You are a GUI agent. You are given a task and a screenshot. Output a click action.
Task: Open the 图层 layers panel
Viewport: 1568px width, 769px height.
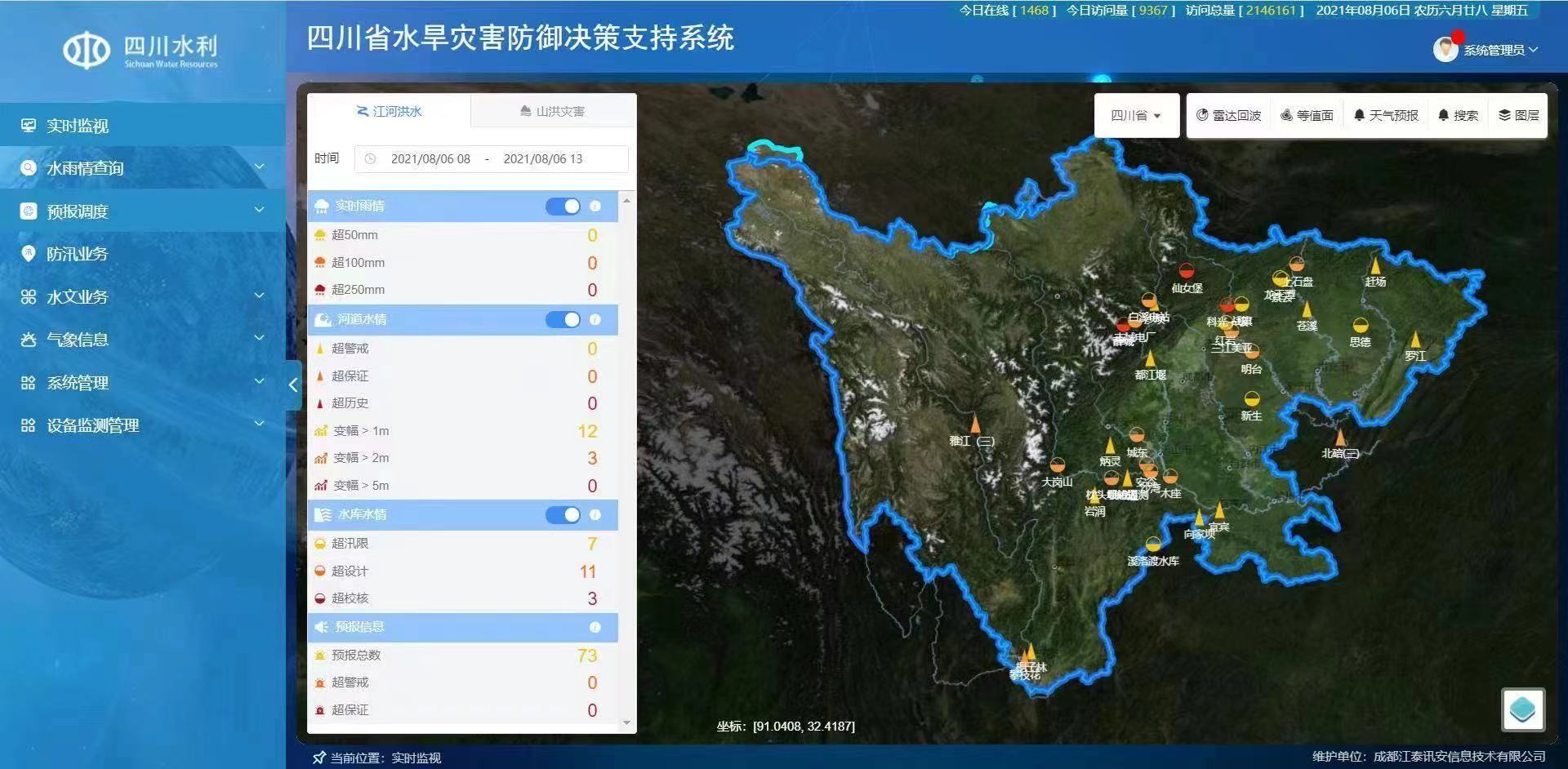(x=1519, y=115)
